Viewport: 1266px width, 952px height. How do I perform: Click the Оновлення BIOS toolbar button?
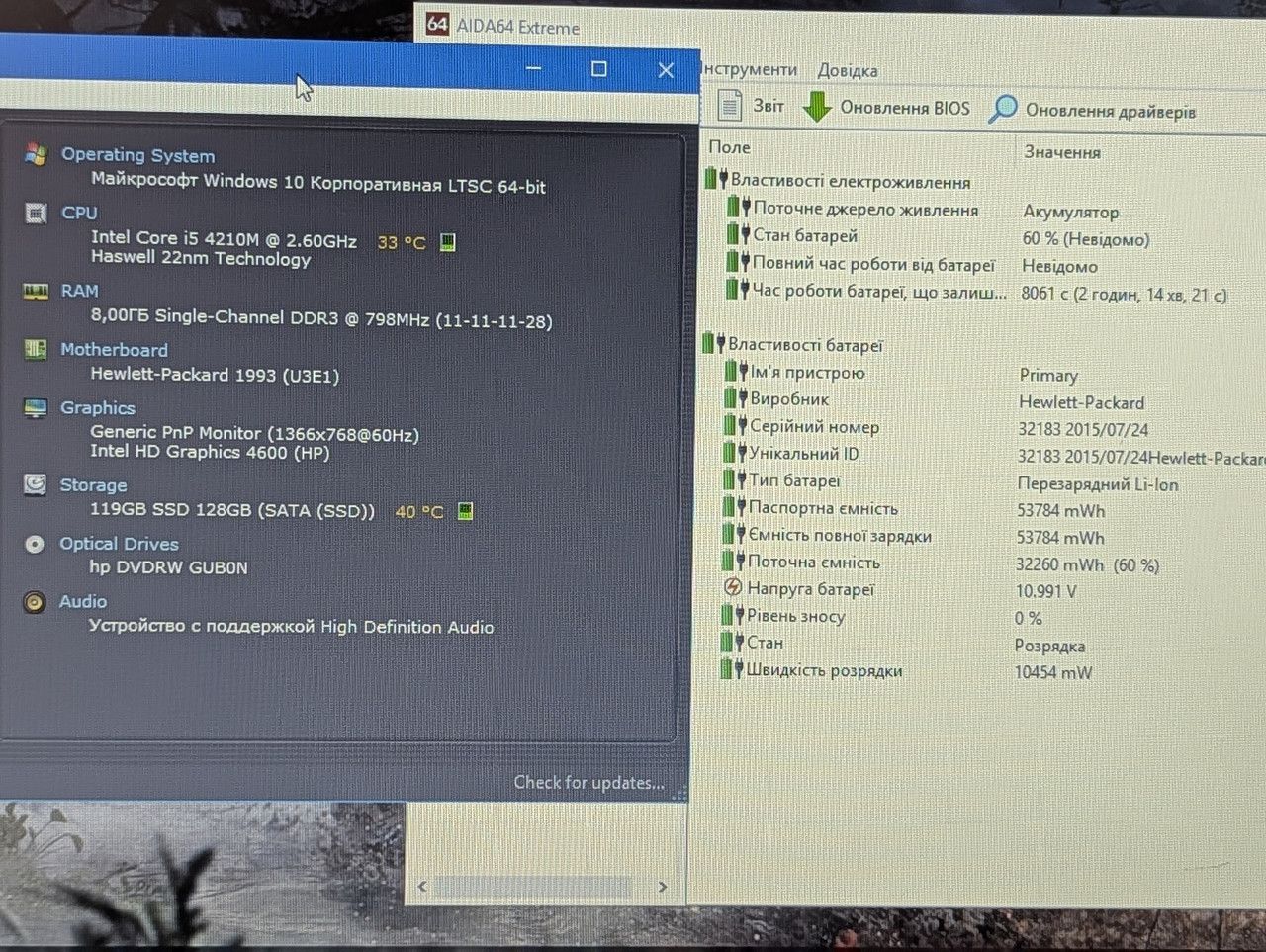886,107
